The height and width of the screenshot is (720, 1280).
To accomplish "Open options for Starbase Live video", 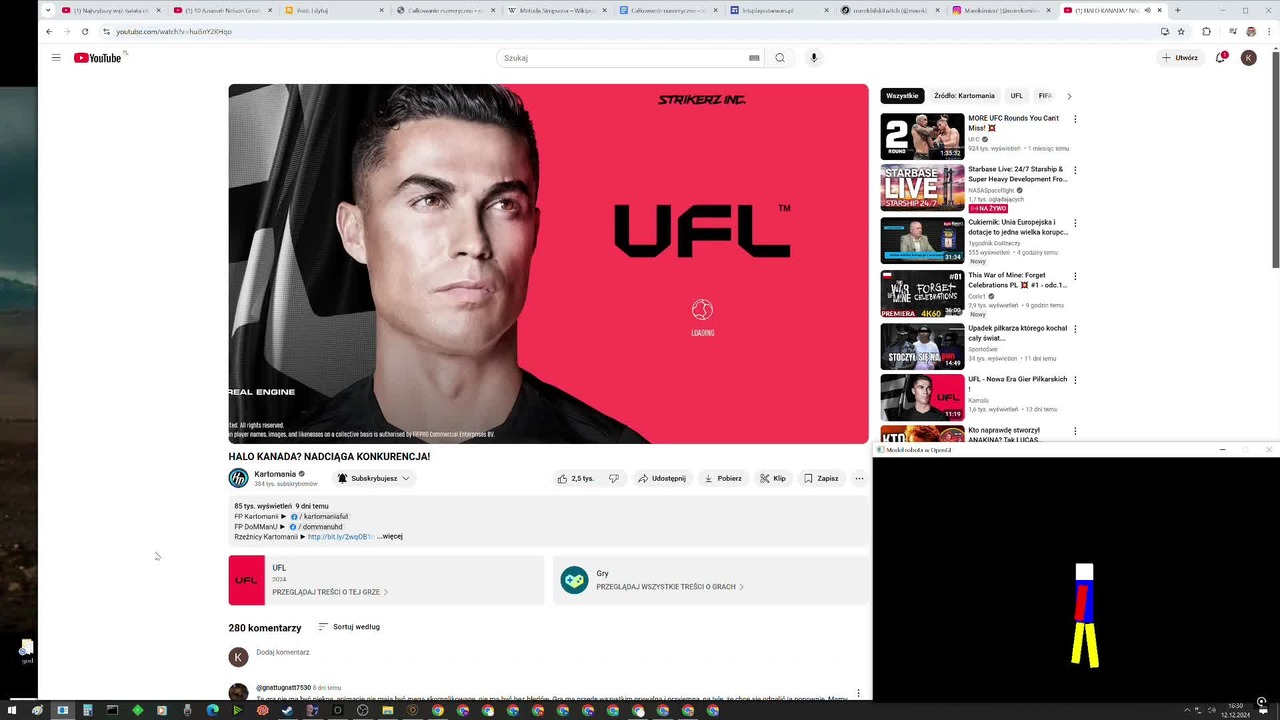I will pos(1075,170).
